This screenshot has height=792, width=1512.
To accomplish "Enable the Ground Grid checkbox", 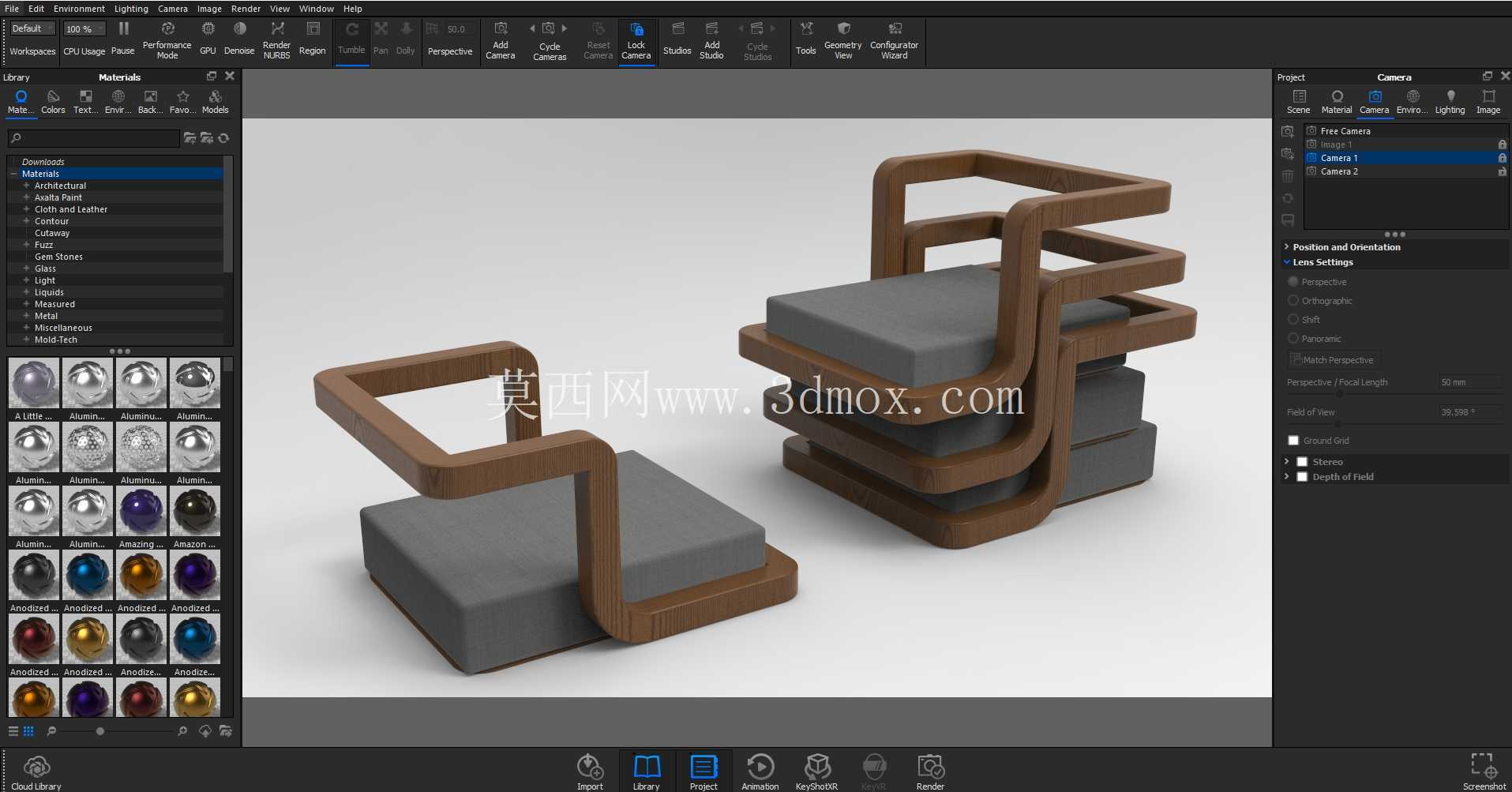I will coord(1293,441).
